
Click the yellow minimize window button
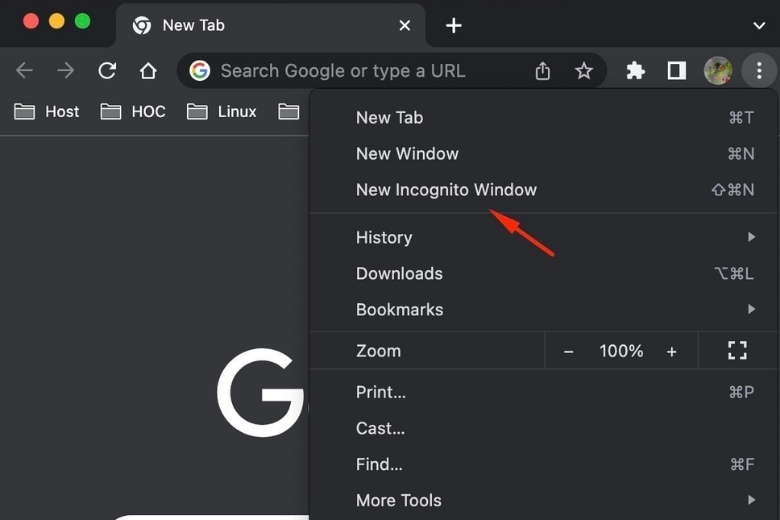click(x=57, y=21)
